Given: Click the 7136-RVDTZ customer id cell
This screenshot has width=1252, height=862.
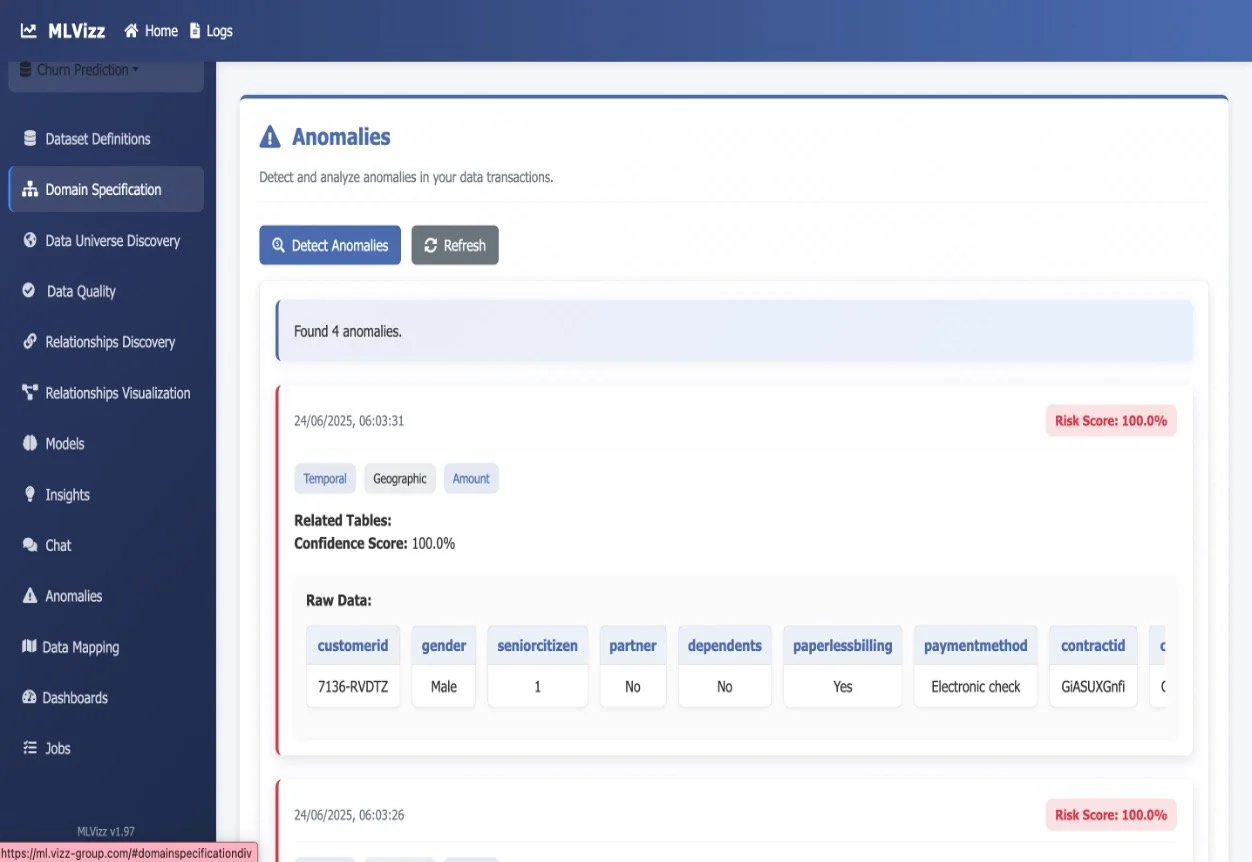Looking at the screenshot, I should click(353, 687).
